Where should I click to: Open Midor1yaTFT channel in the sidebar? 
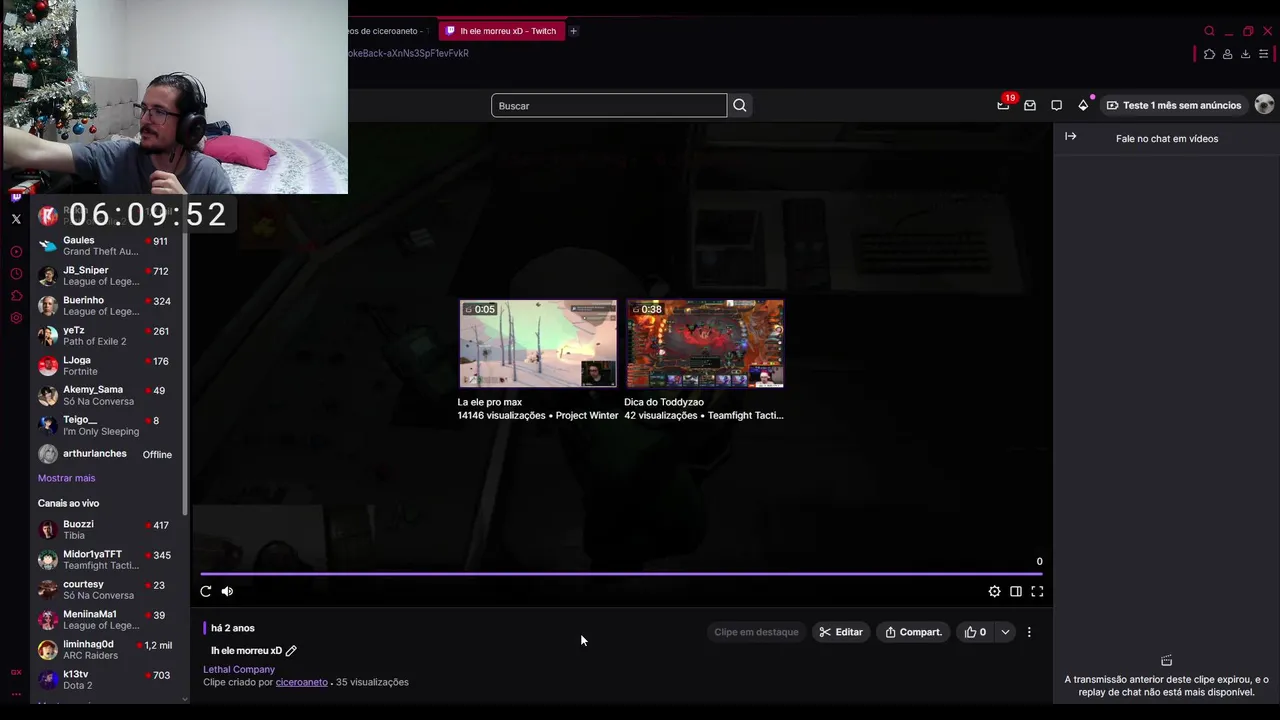106,560
